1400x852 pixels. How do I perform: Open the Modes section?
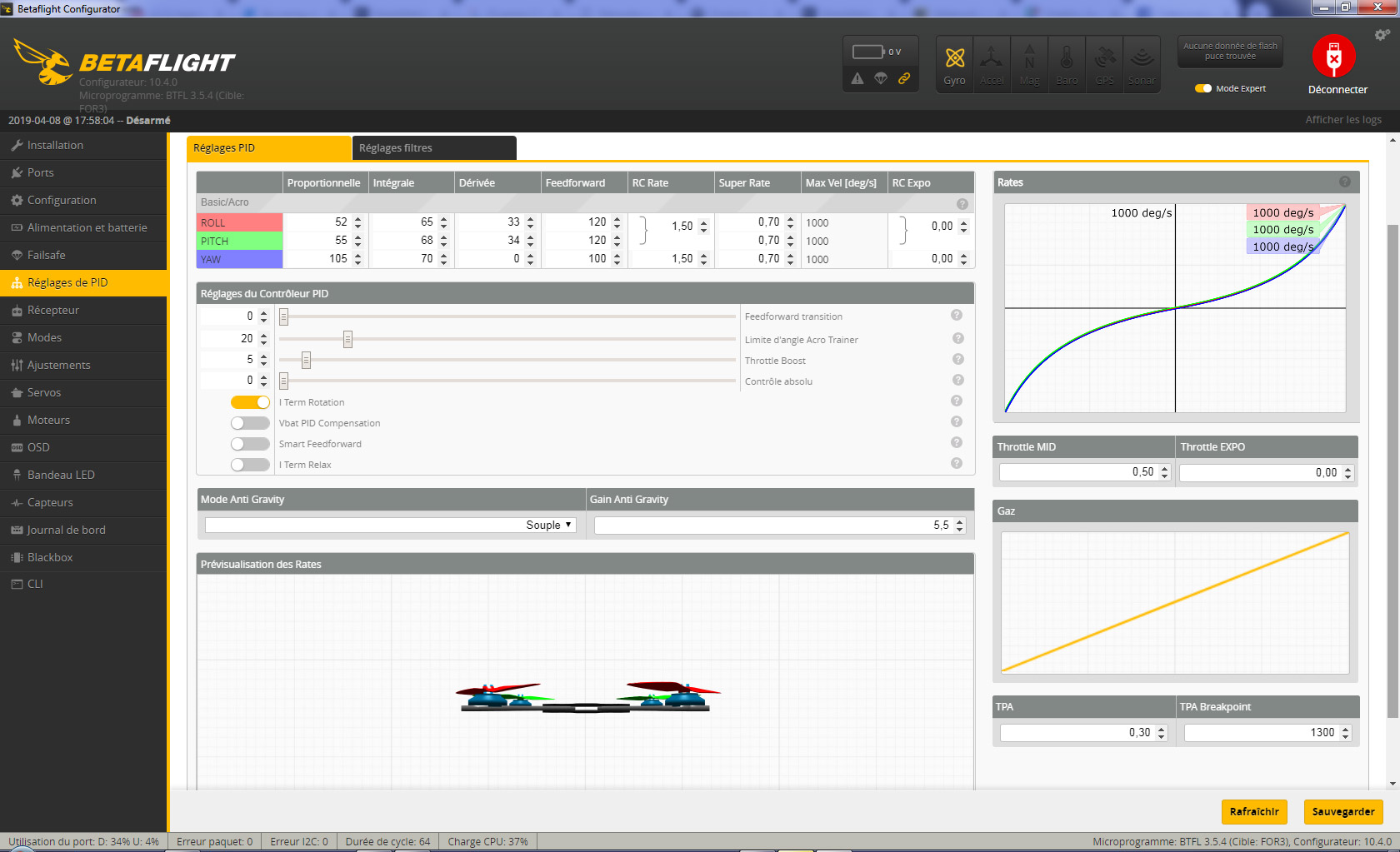(83, 337)
